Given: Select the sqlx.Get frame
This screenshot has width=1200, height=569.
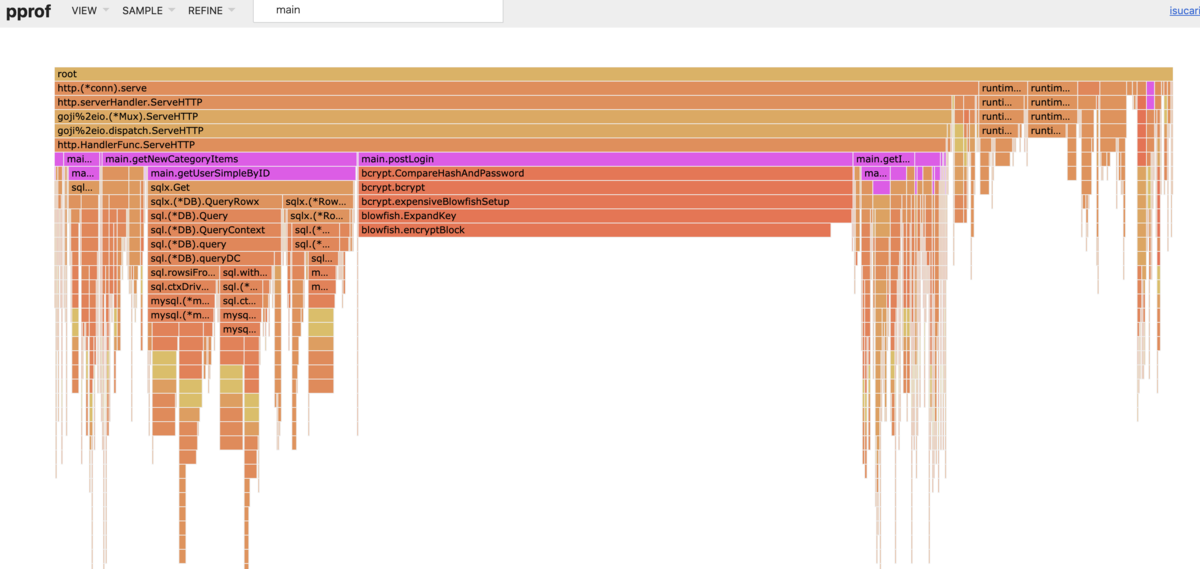Looking at the screenshot, I should (x=250, y=187).
